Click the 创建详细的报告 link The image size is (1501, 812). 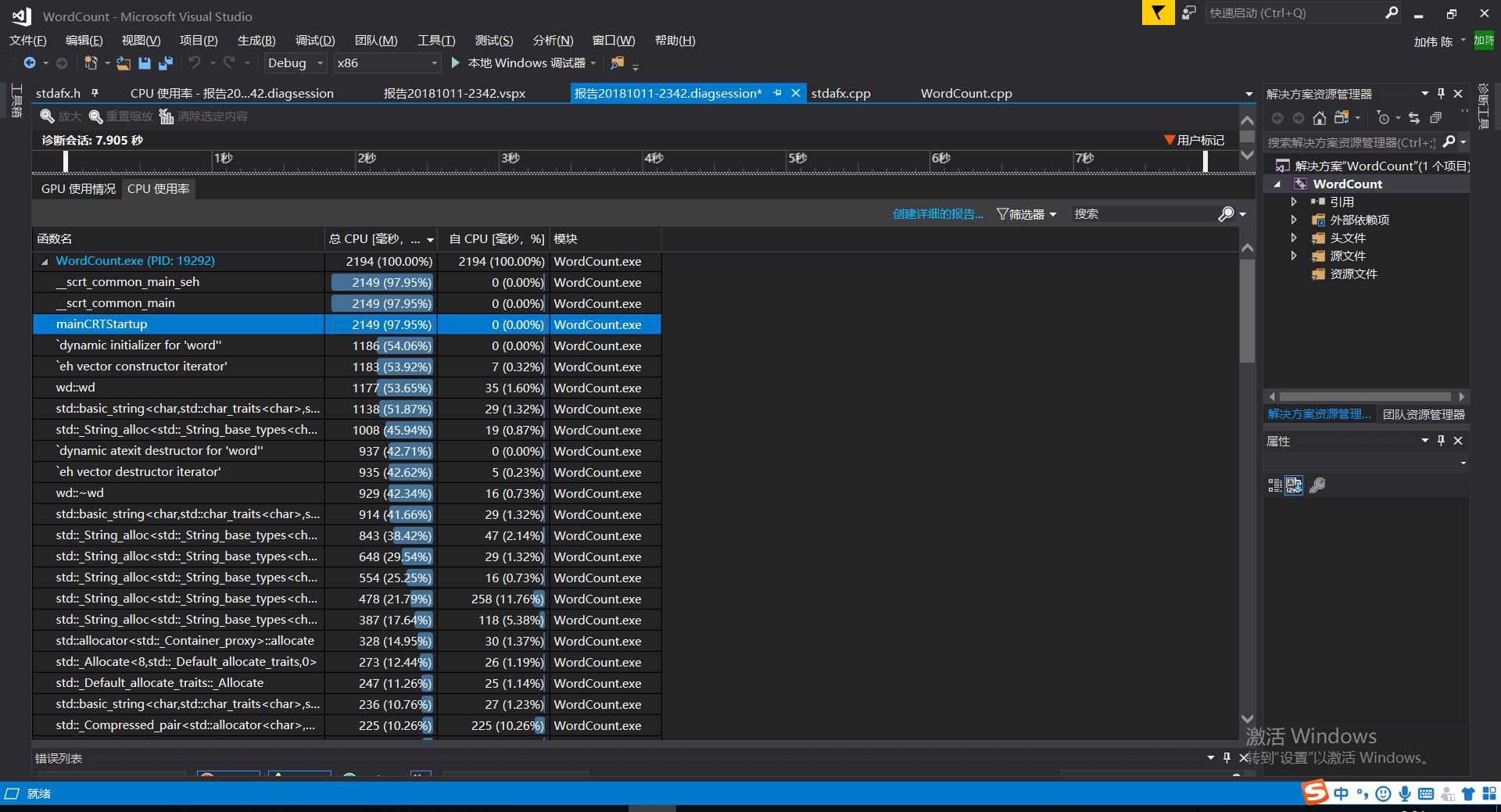pyautogui.click(x=937, y=214)
